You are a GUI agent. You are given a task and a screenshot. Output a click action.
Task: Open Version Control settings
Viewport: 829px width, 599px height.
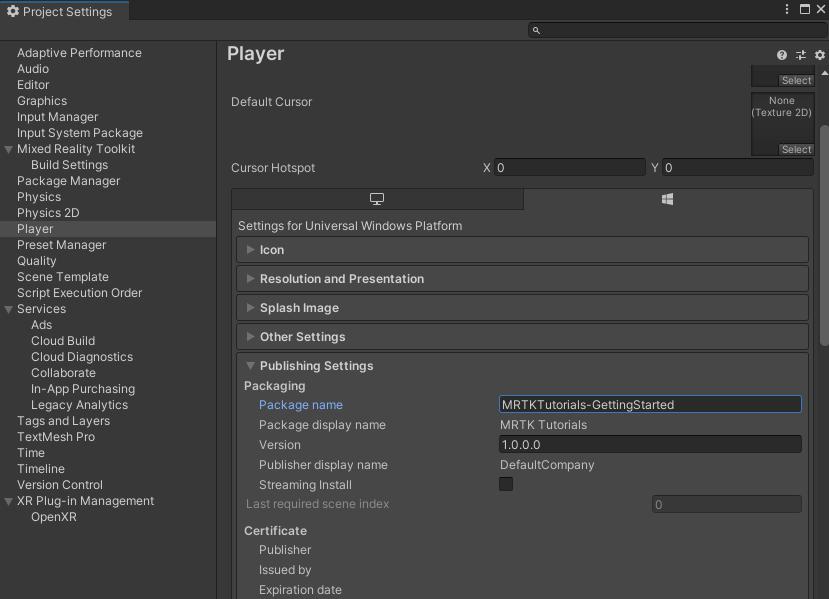[x=60, y=485]
